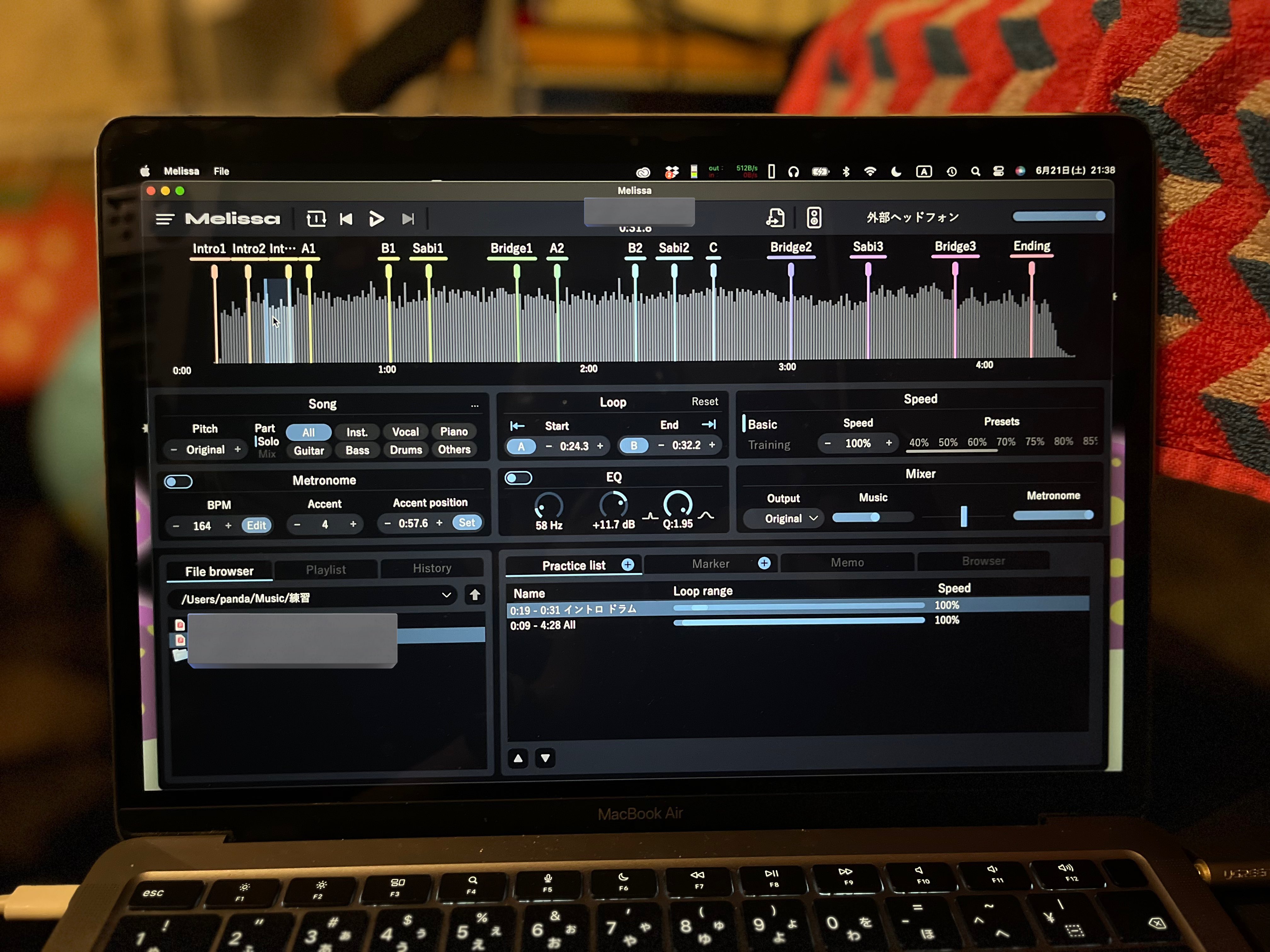
Task: Set loop end to song end icon
Action: 709,425
